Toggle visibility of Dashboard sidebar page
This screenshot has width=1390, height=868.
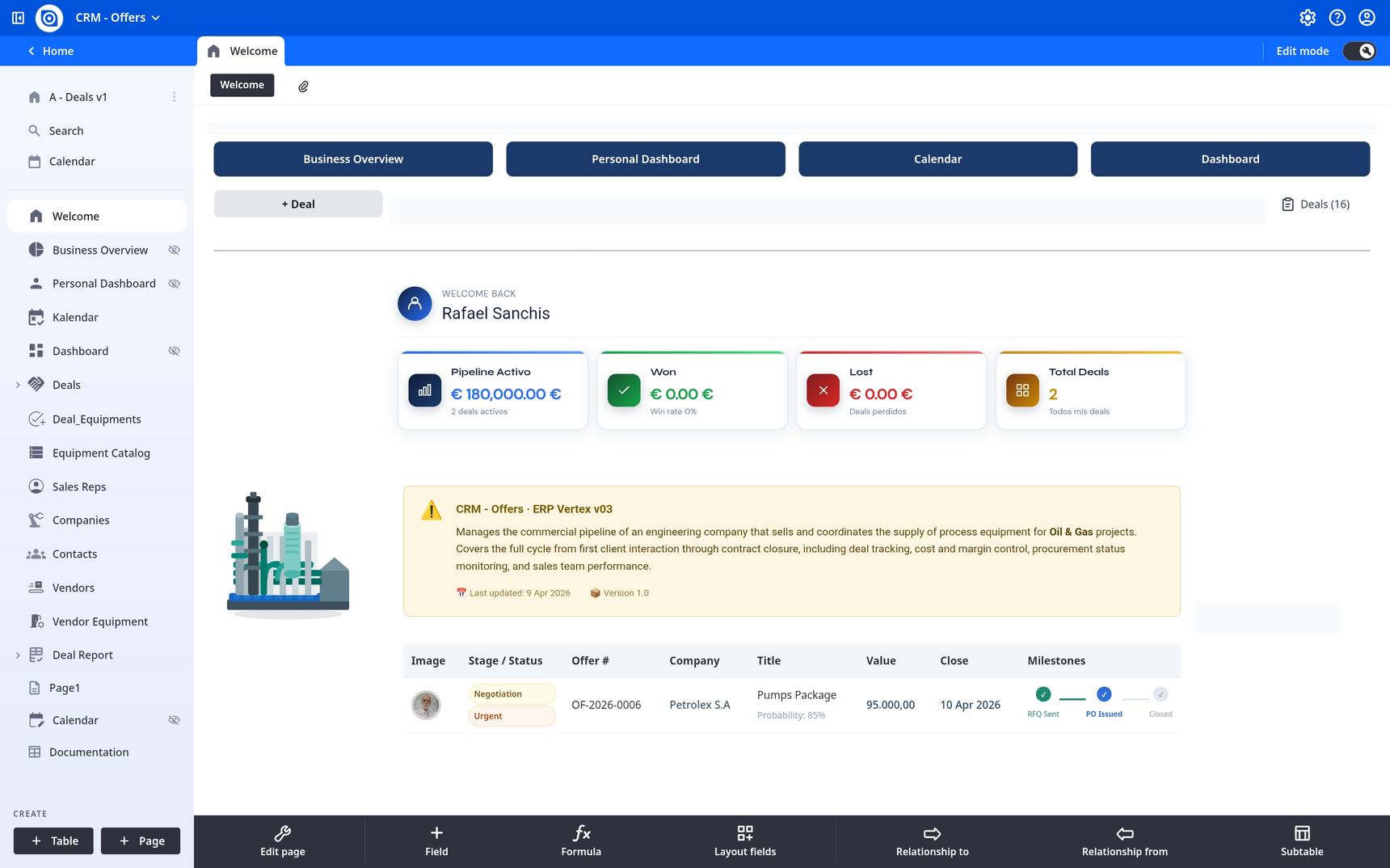coord(174,352)
